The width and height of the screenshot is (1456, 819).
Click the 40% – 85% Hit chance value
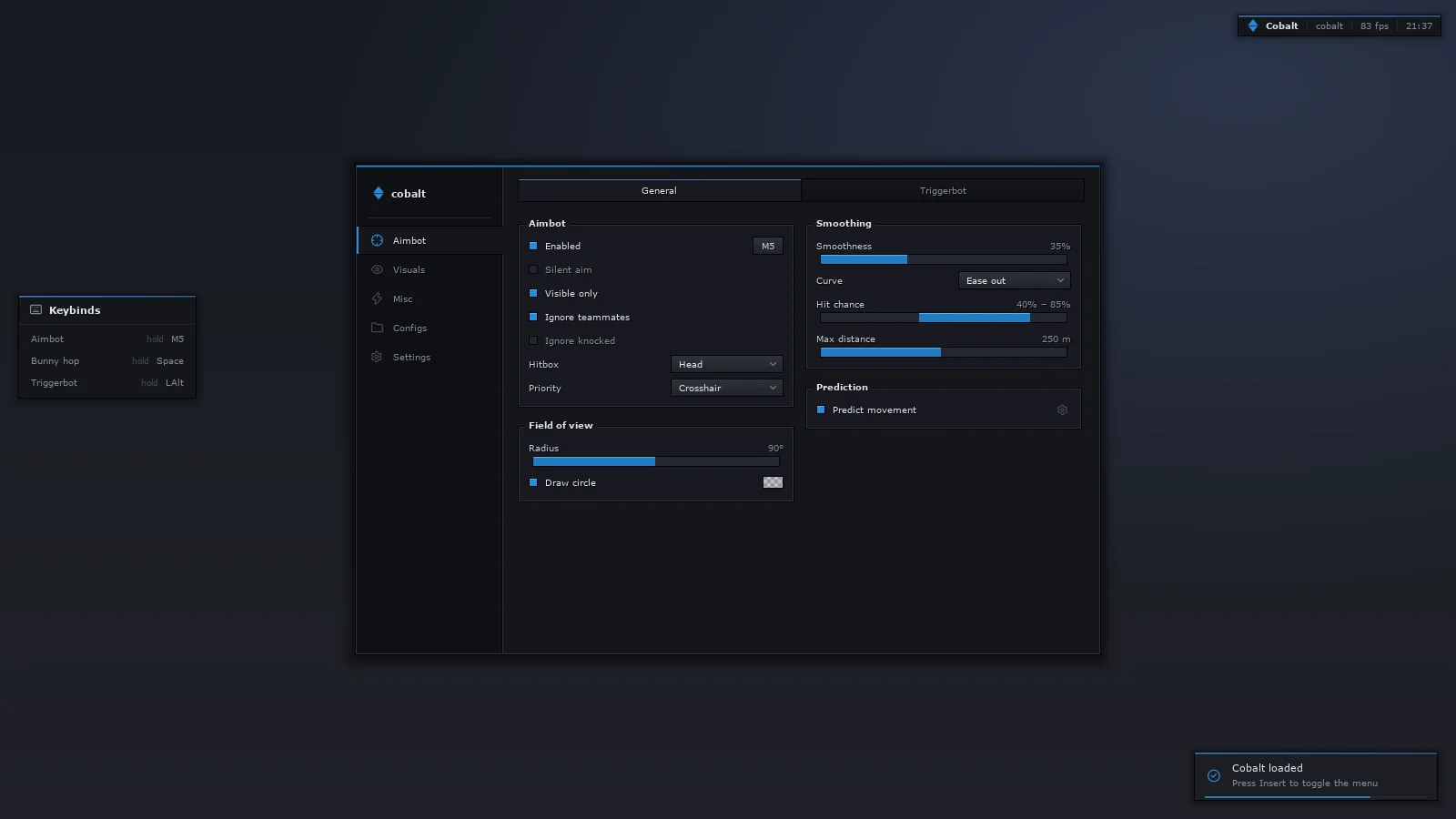(1043, 304)
